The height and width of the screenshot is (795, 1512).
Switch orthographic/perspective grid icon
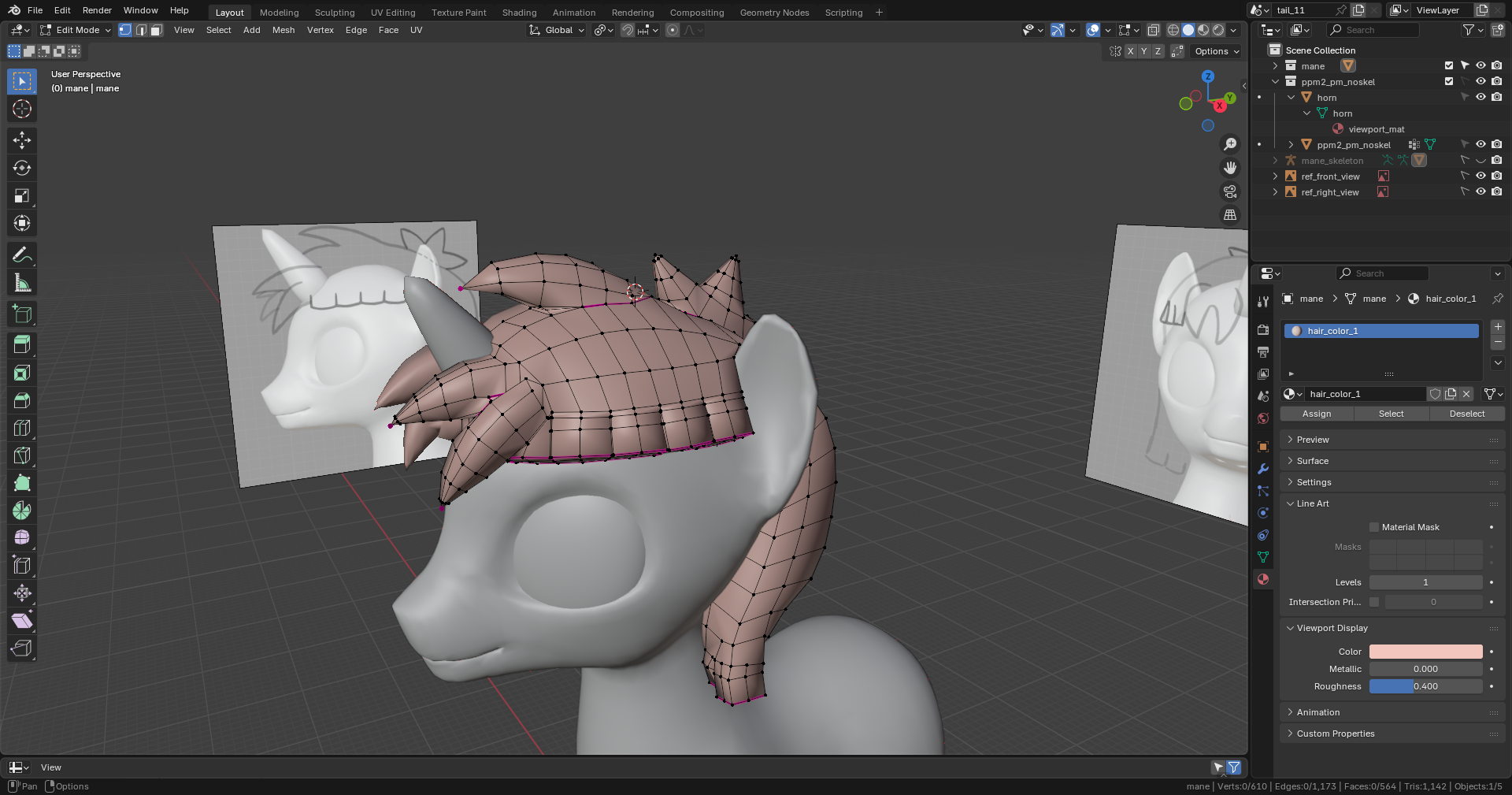(x=1229, y=215)
